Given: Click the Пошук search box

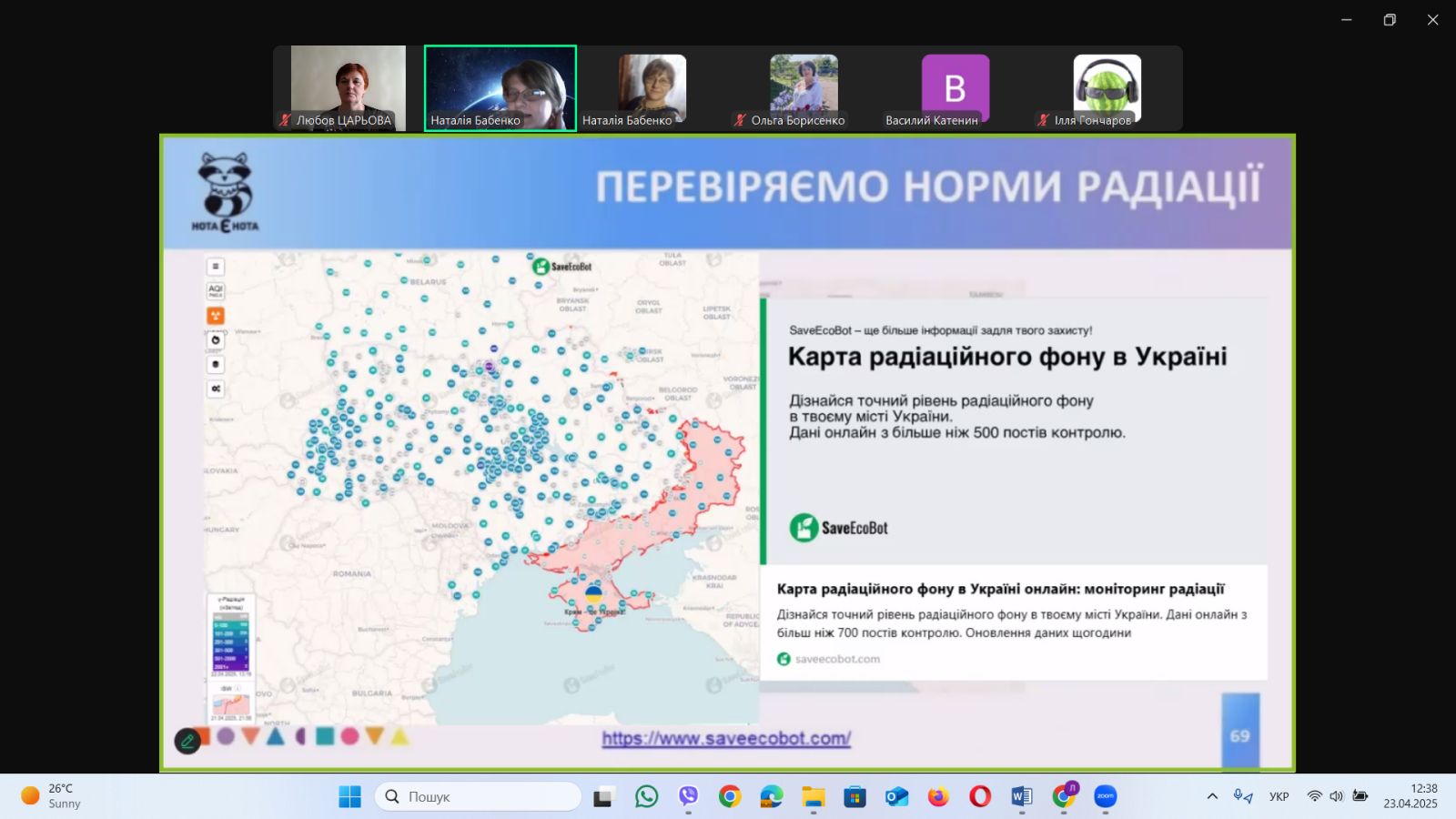Looking at the screenshot, I should 479,796.
